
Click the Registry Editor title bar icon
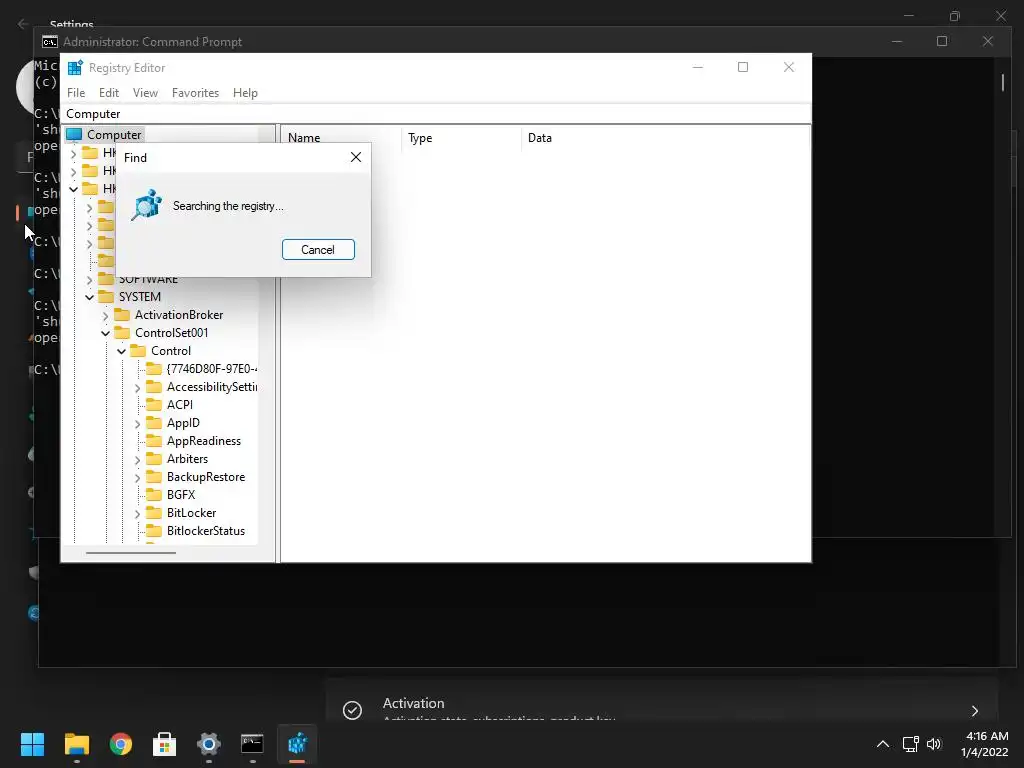pos(75,67)
